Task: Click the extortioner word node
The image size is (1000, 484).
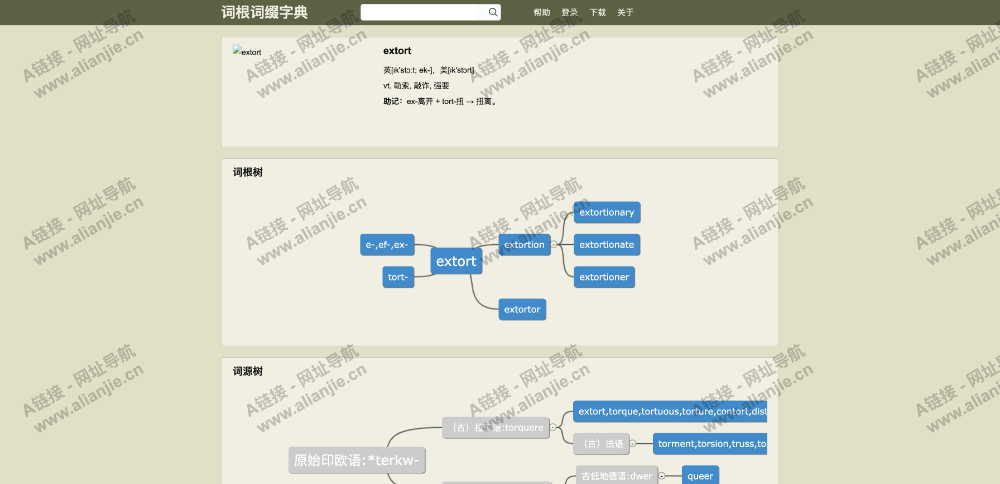Action: (x=604, y=277)
